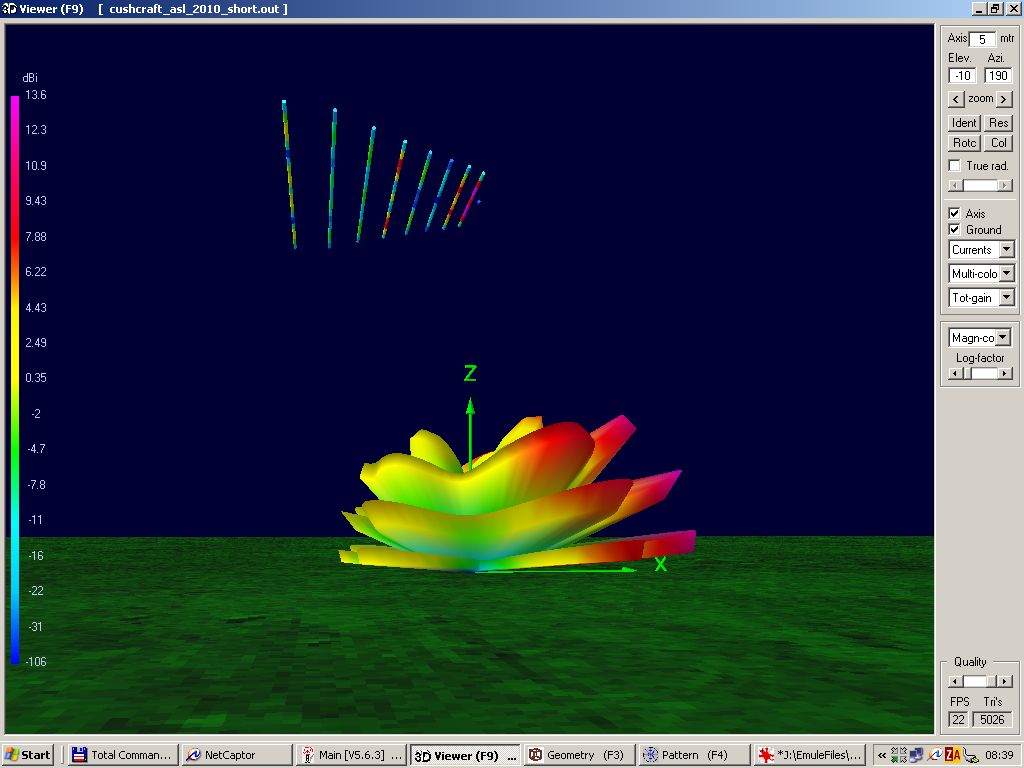Zoom in with right arrow button
The width and height of the screenshot is (1024, 768).
coord(1004,99)
